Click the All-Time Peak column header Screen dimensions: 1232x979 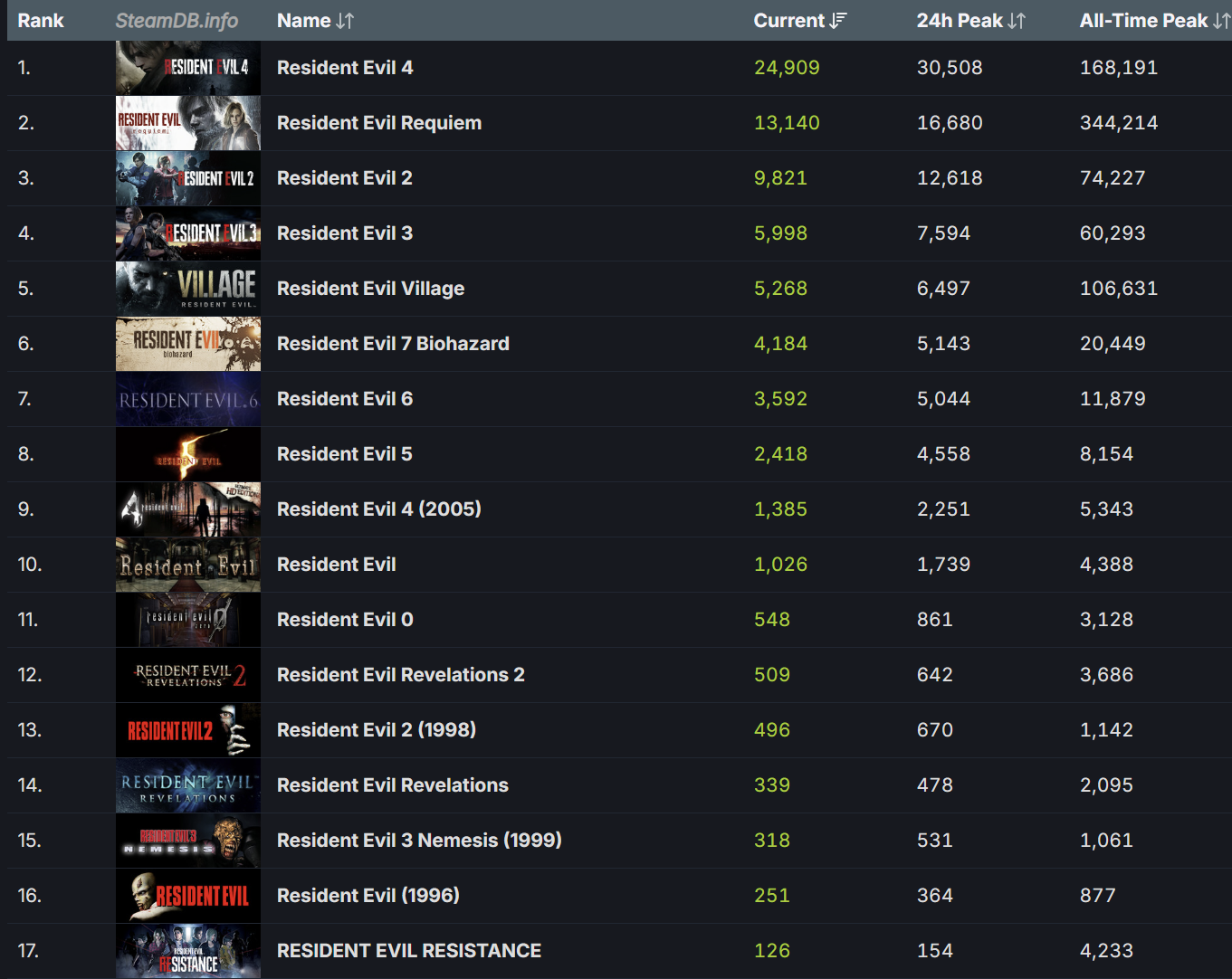click(x=1144, y=21)
